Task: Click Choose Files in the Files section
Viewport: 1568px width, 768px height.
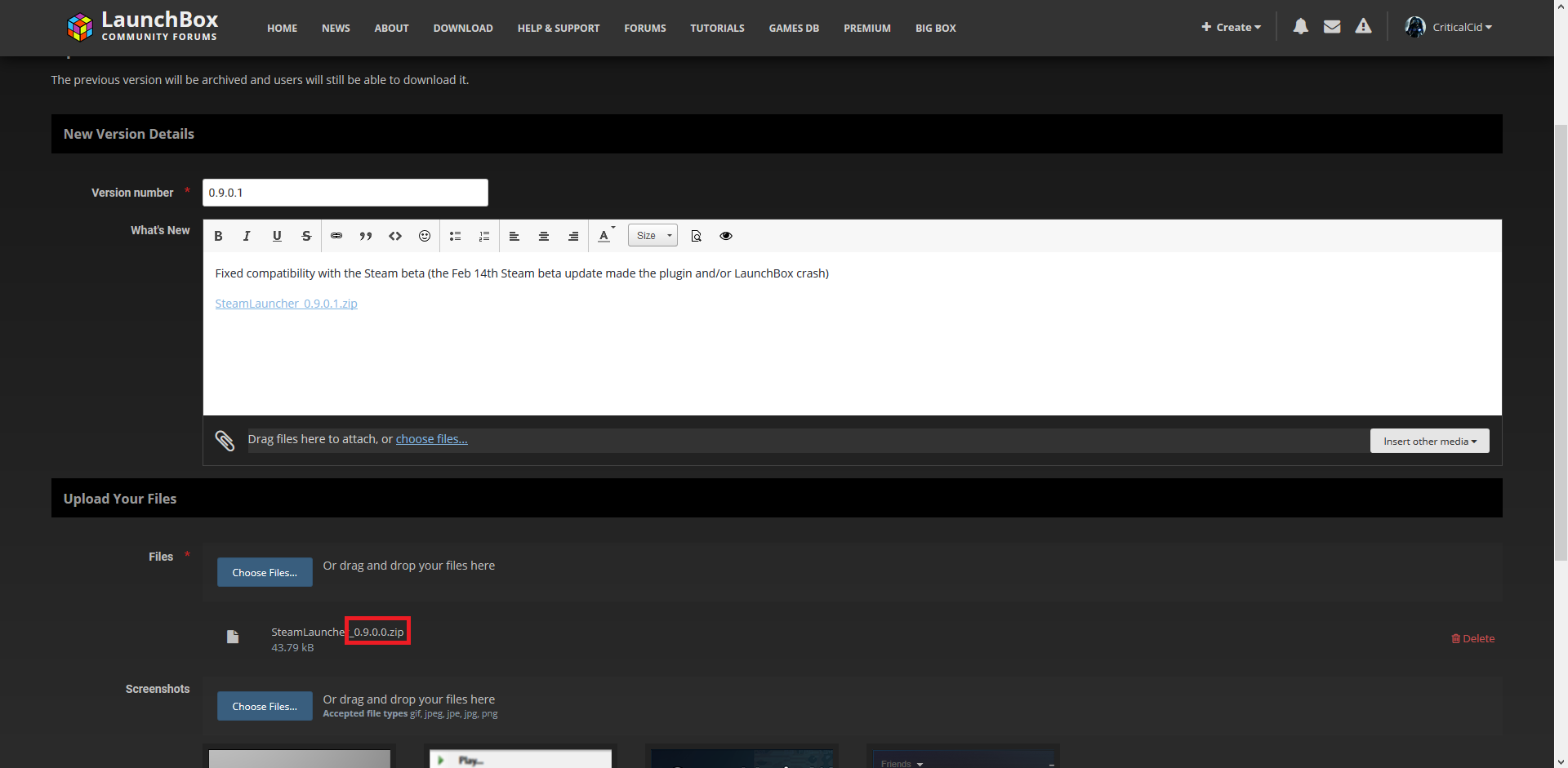Action: click(265, 572)
